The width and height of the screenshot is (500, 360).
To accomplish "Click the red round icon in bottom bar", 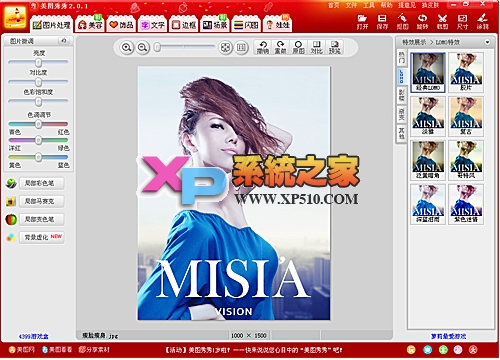I will pos(473,350).
